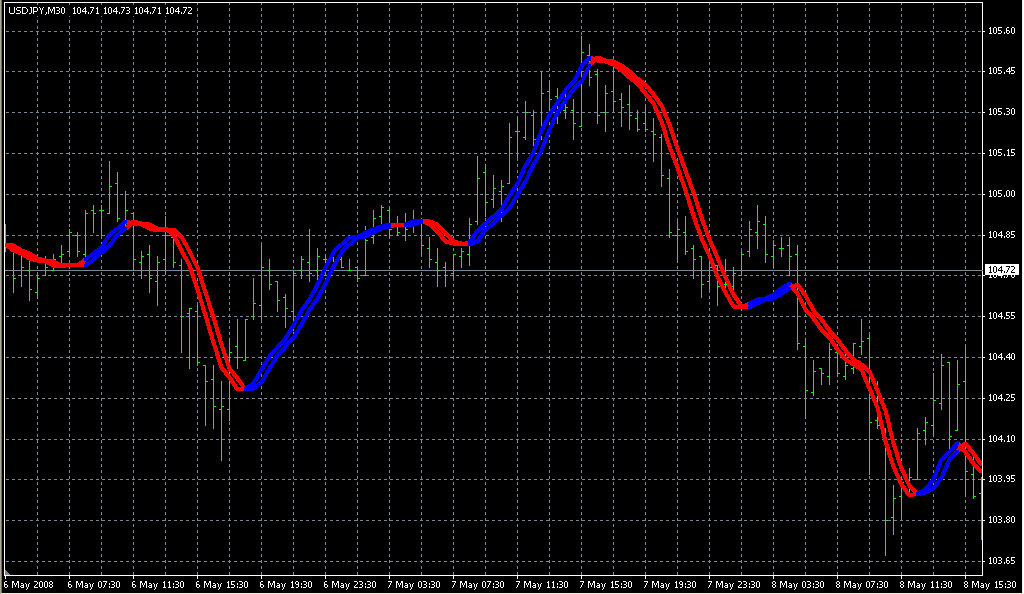Click the 104.40 label on price axis
The image size is (1024, 594).
click(x=1001, y=357)
